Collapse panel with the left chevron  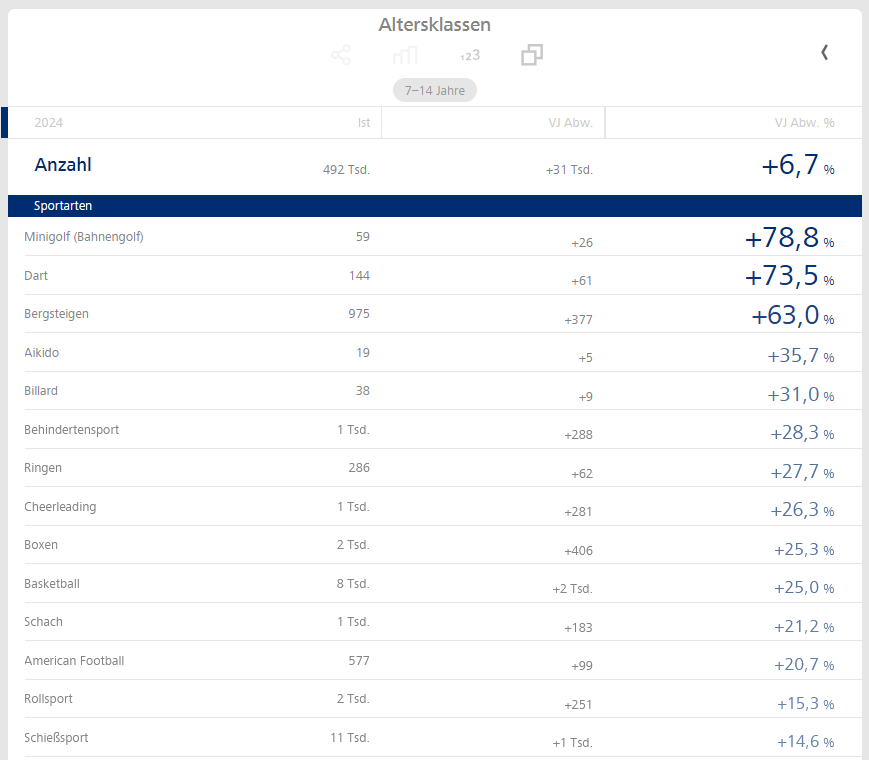click(824, 53)
